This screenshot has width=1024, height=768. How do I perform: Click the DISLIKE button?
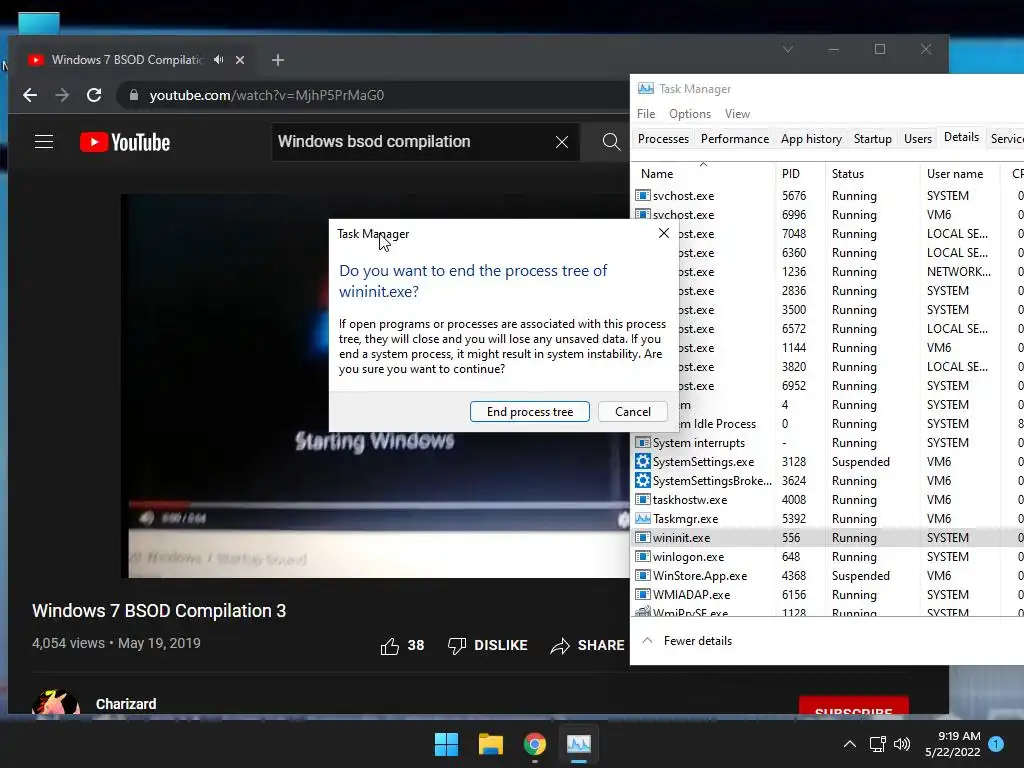487,645
